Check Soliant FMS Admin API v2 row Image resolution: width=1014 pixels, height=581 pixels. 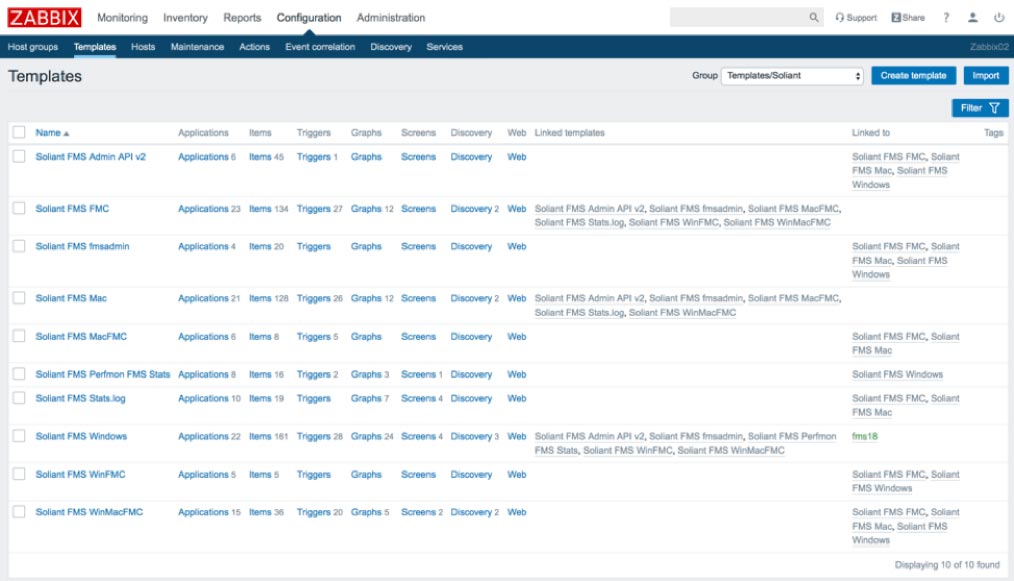19,156
